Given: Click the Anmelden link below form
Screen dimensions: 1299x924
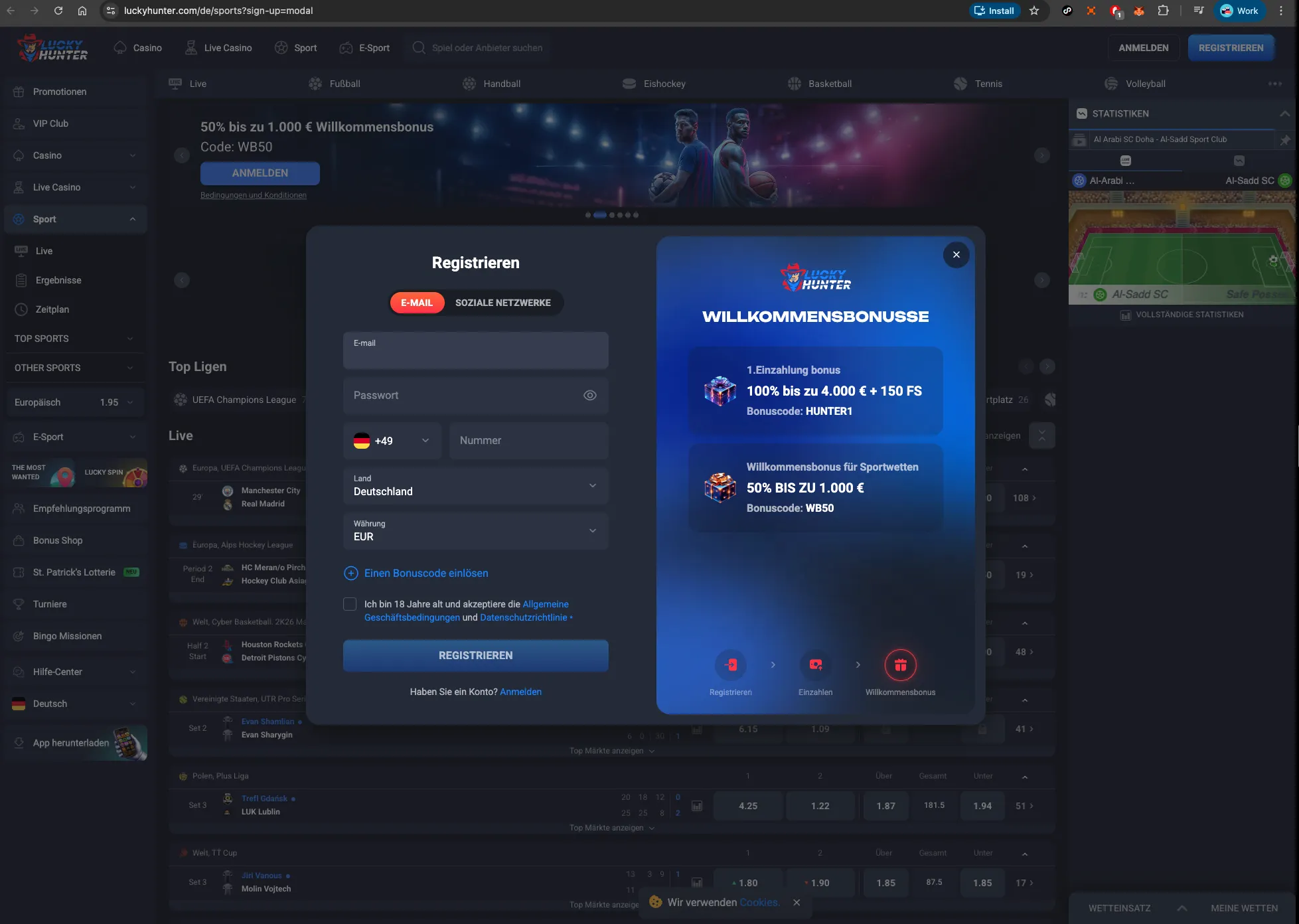Looking at the screenshot, I should [x=520, y=692].
